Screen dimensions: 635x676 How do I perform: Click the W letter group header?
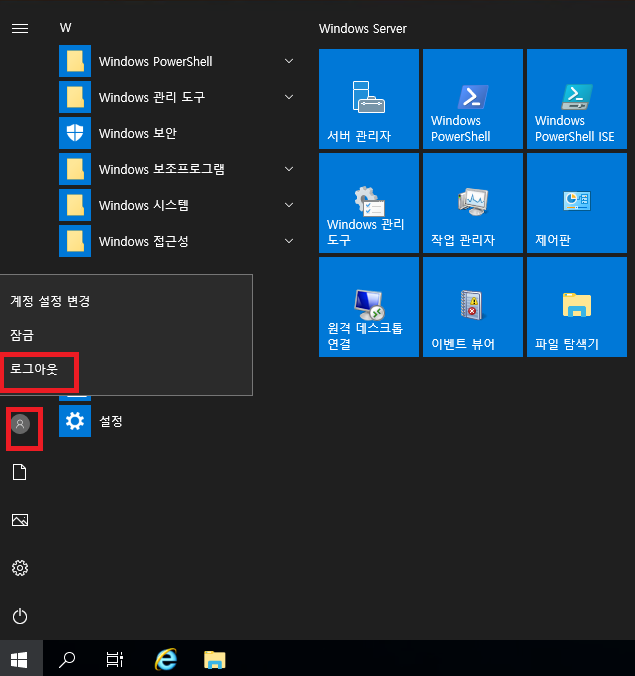point(66,28)
